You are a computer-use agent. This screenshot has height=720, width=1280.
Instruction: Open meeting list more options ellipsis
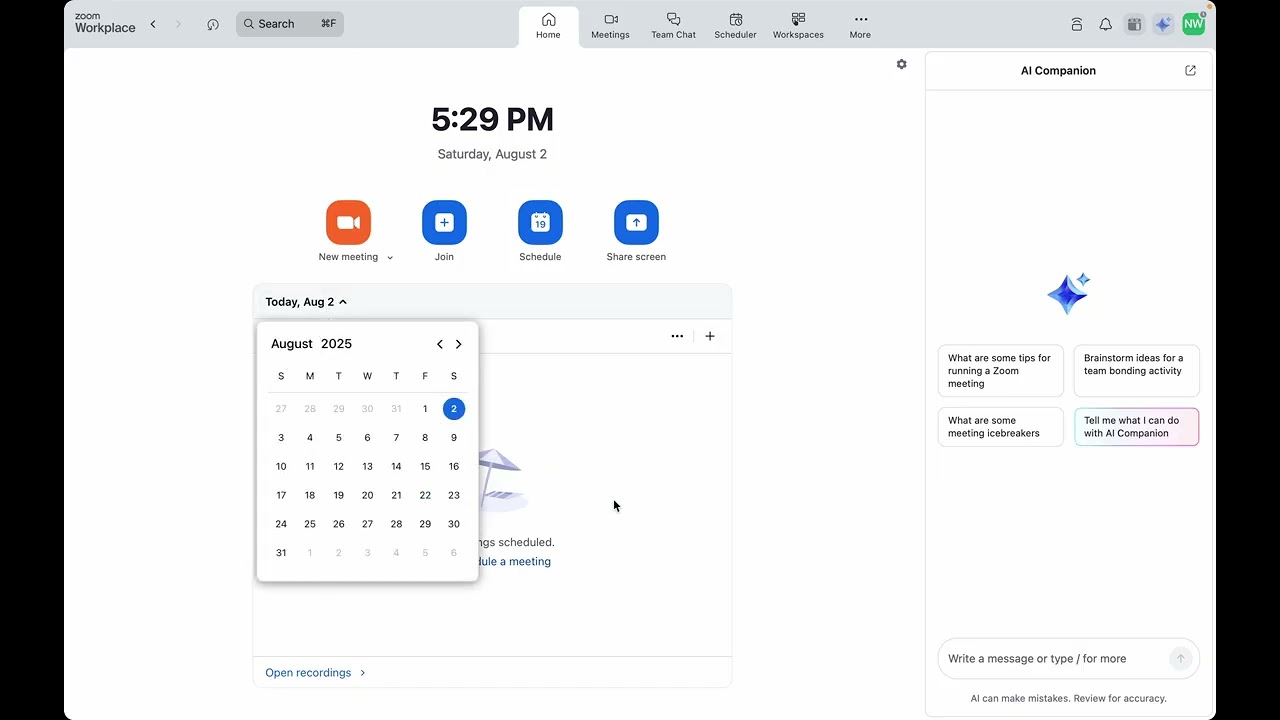click(677, 336)
